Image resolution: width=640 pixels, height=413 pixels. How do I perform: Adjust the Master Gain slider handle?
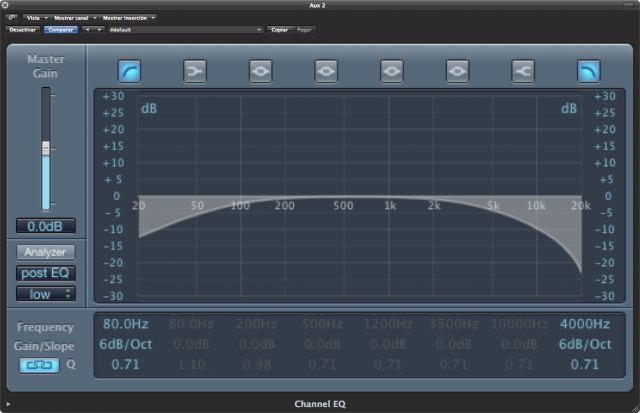(x=46, y=148)
